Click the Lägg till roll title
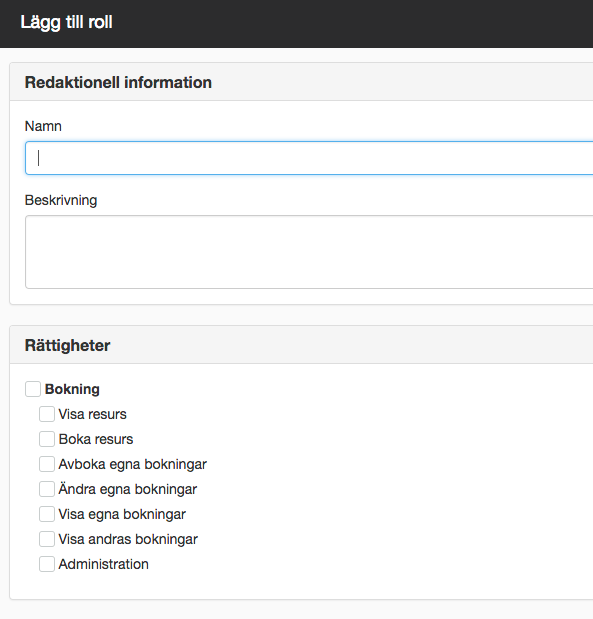593x619 pixels. pos(66,22)
